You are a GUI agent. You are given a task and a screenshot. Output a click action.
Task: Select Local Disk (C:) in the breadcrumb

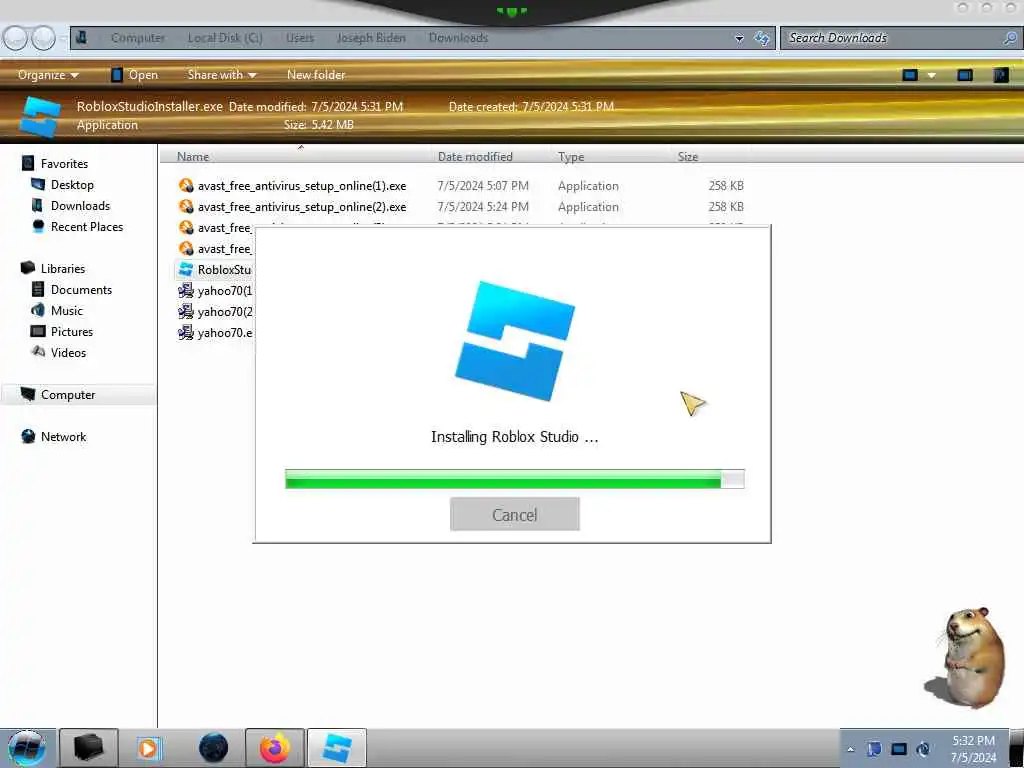pyautogui.click(x=225, y=38)
